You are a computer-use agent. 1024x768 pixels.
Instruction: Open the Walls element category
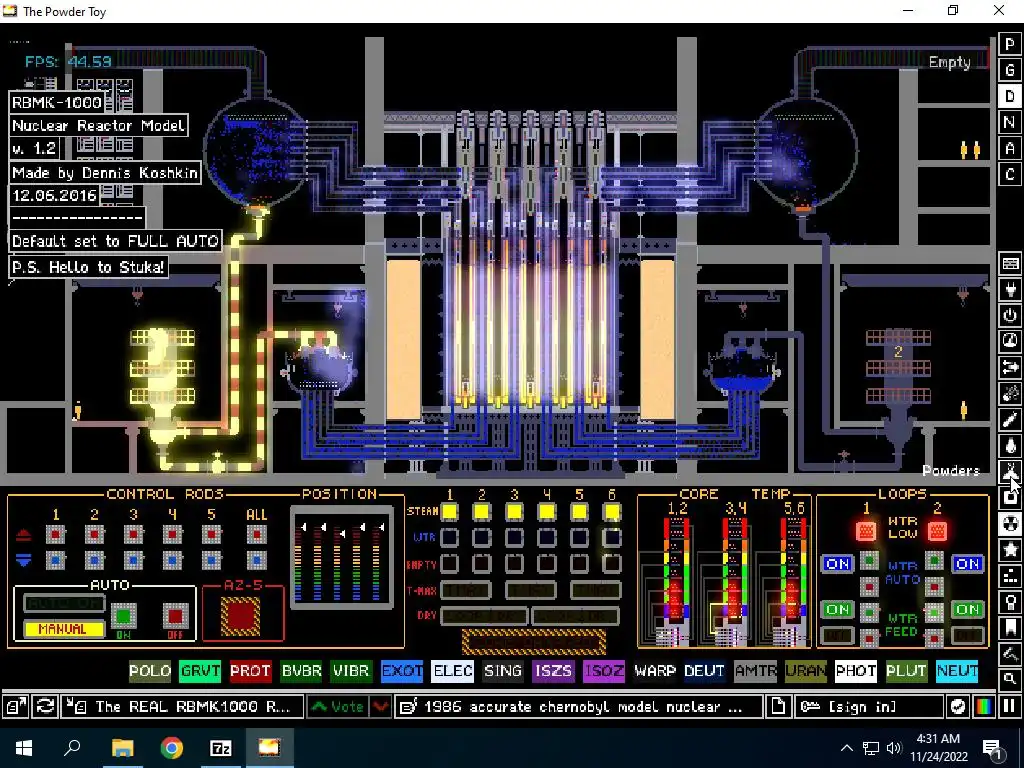click(1010, 263)
